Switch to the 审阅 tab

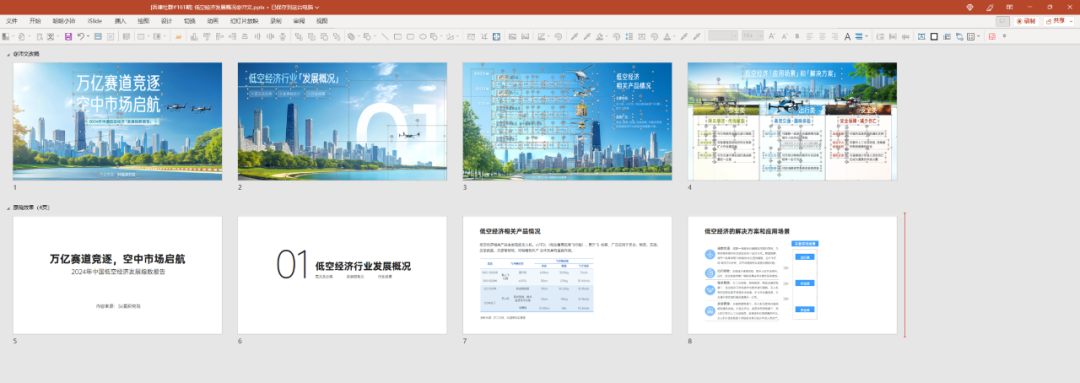[x=299, y=21]
